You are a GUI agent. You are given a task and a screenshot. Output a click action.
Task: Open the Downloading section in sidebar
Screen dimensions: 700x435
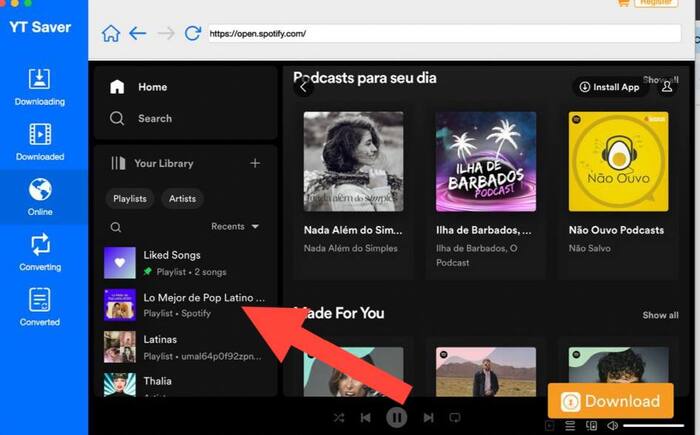pos(40,87)
